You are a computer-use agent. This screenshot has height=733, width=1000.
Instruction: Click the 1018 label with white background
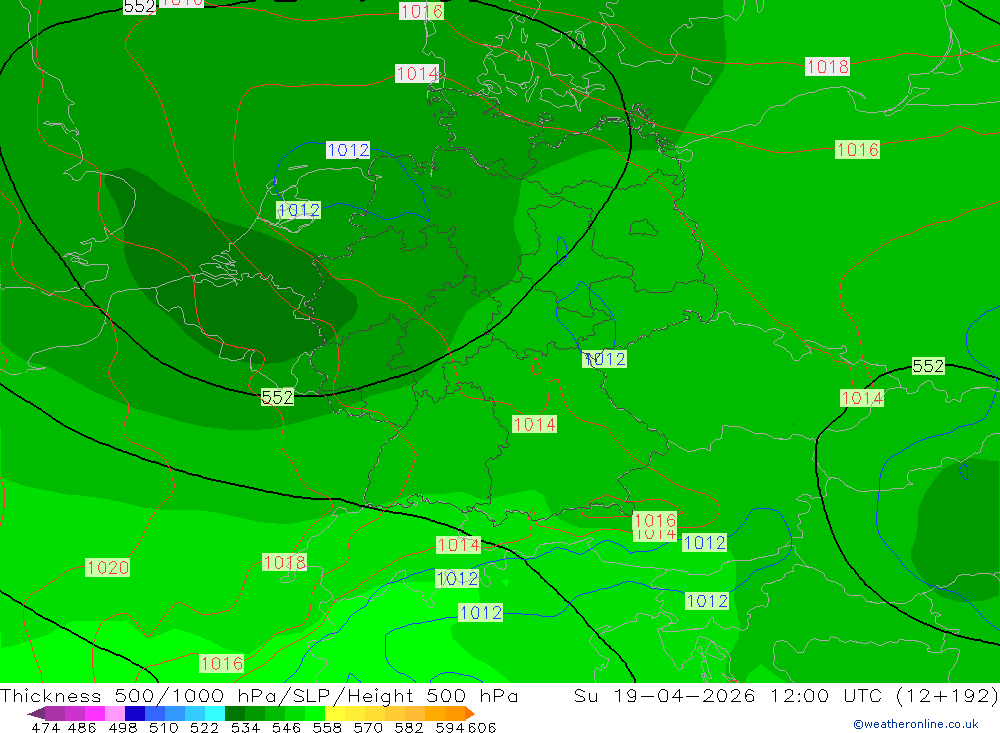[x=827, y=66]
